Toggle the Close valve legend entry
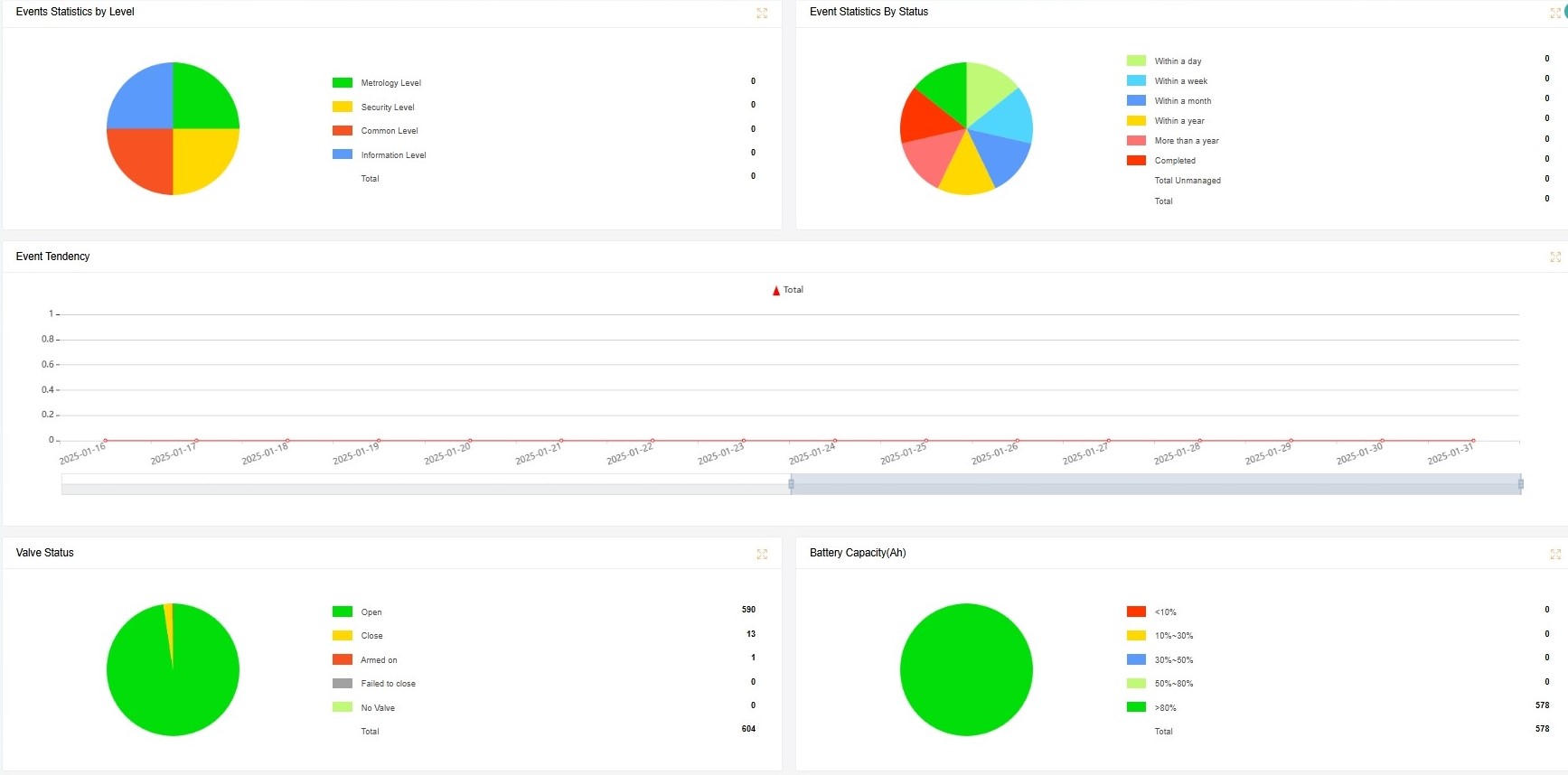Screen dimensions: 1568x775 pos(371,636)
